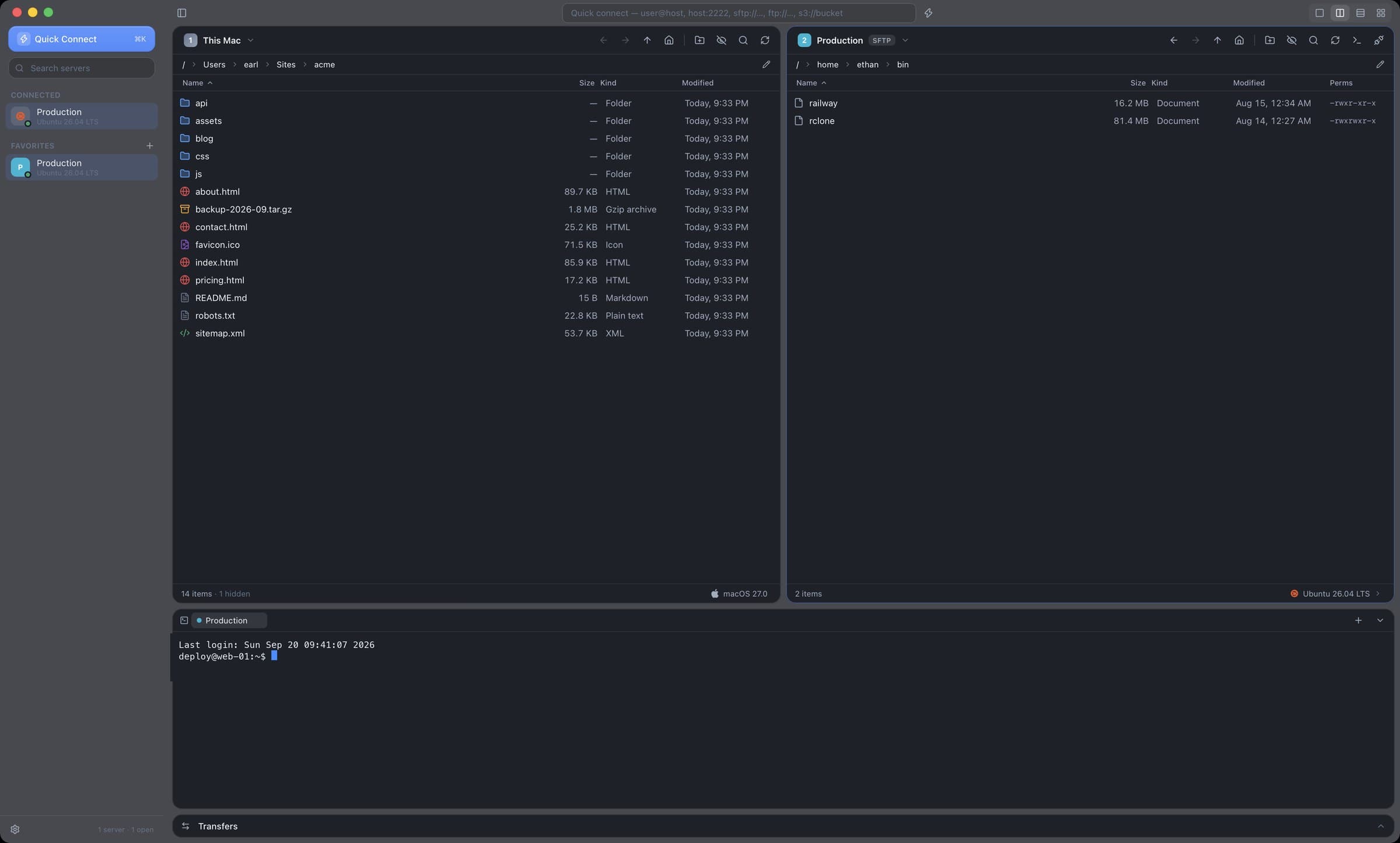The image size is (1400, 843).
Task: Go back in This Mac pane
Action: [603, 40]
